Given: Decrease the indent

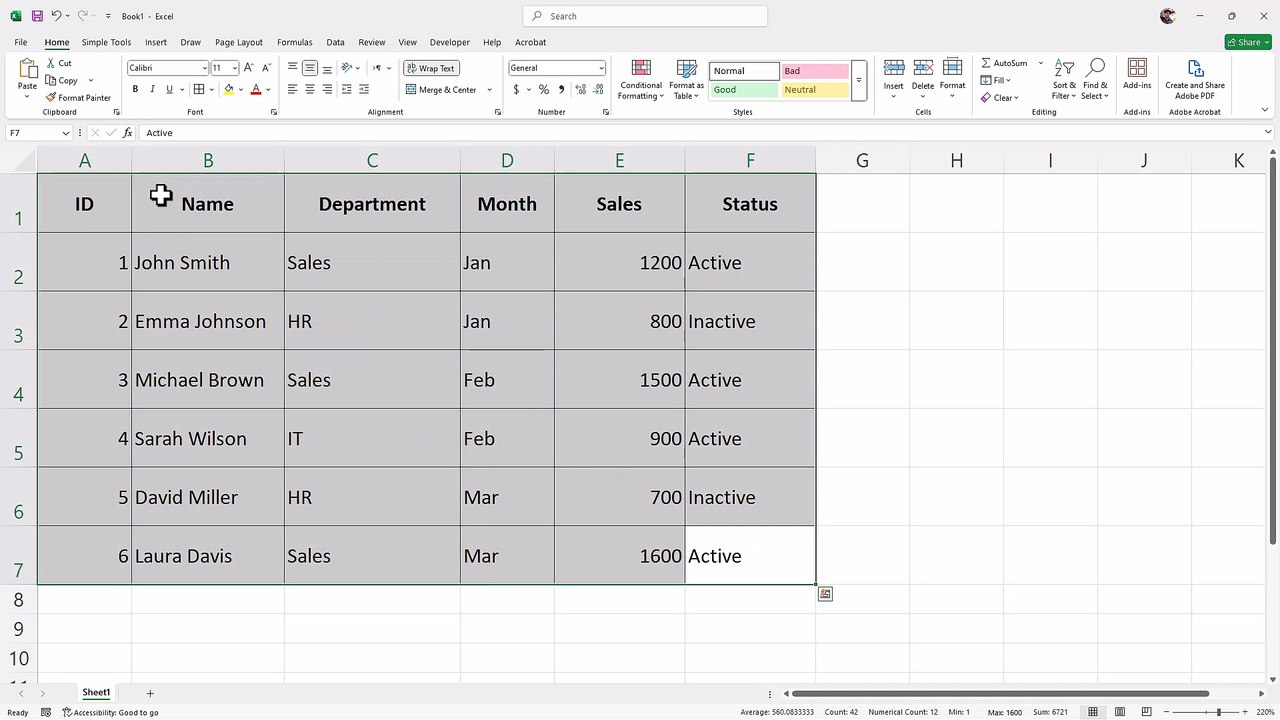Looking at the screenshot, I should coord(347,89).
